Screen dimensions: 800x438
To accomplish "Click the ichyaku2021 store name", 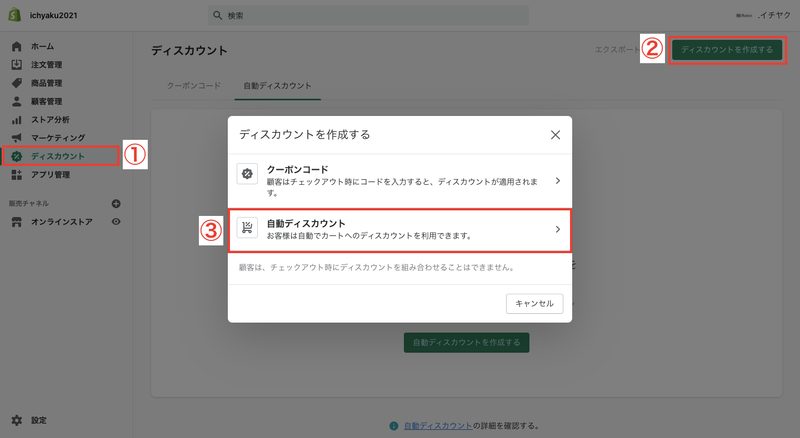I will pos(54,15).
